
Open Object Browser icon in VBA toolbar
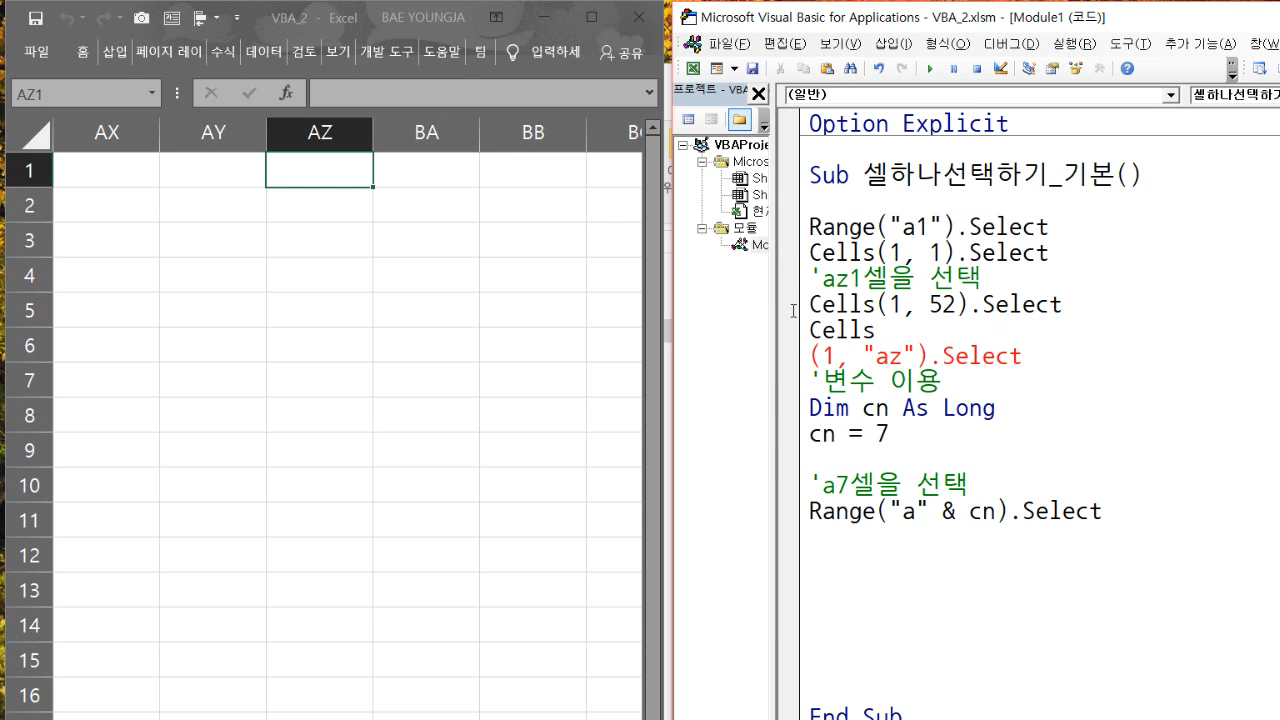point(1076,69)
